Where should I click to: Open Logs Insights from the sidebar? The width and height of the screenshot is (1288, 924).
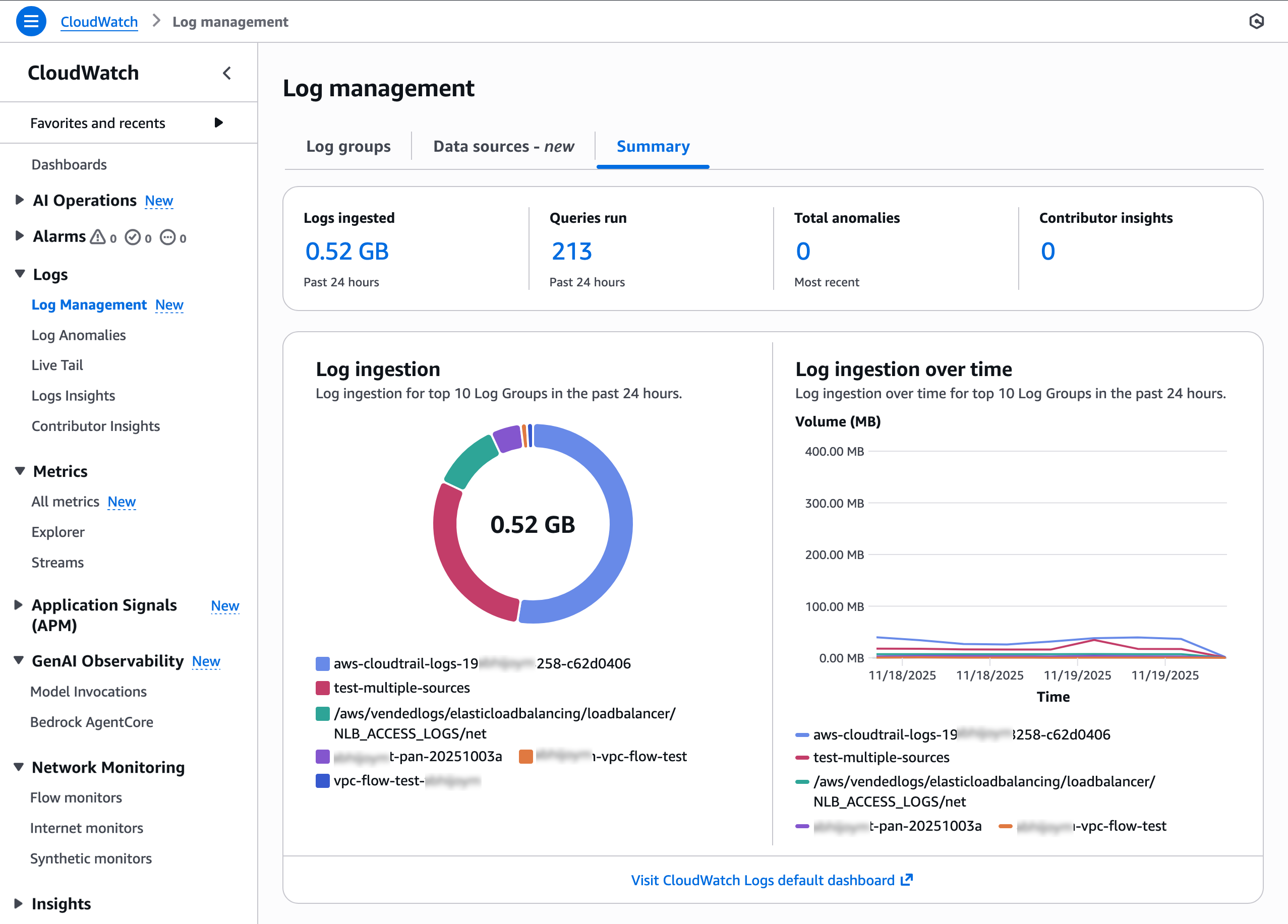[73, 396]
